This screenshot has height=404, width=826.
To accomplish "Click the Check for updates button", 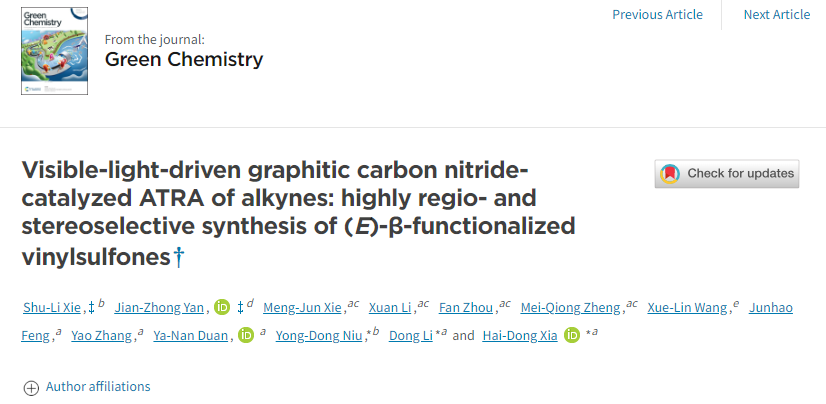I will [727, 174].
